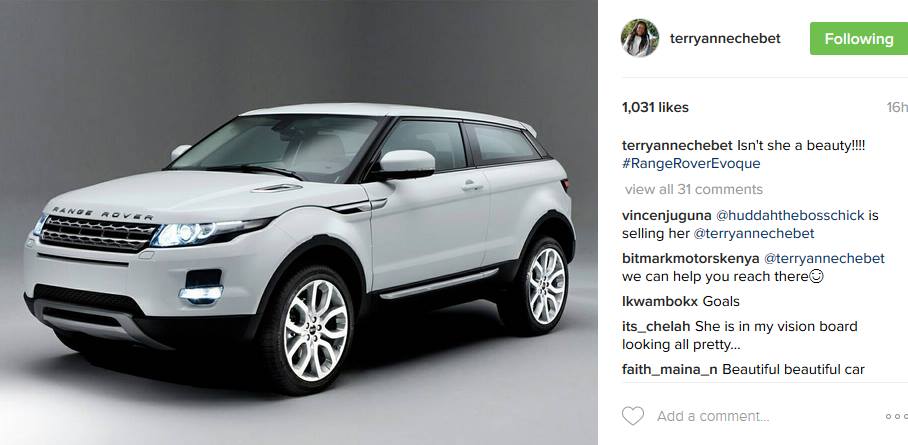The width and height of the screenshot is (908, 445).
Task: Open bitmarkmotorskenya commenter profile
Action: [x=691, y=258]
